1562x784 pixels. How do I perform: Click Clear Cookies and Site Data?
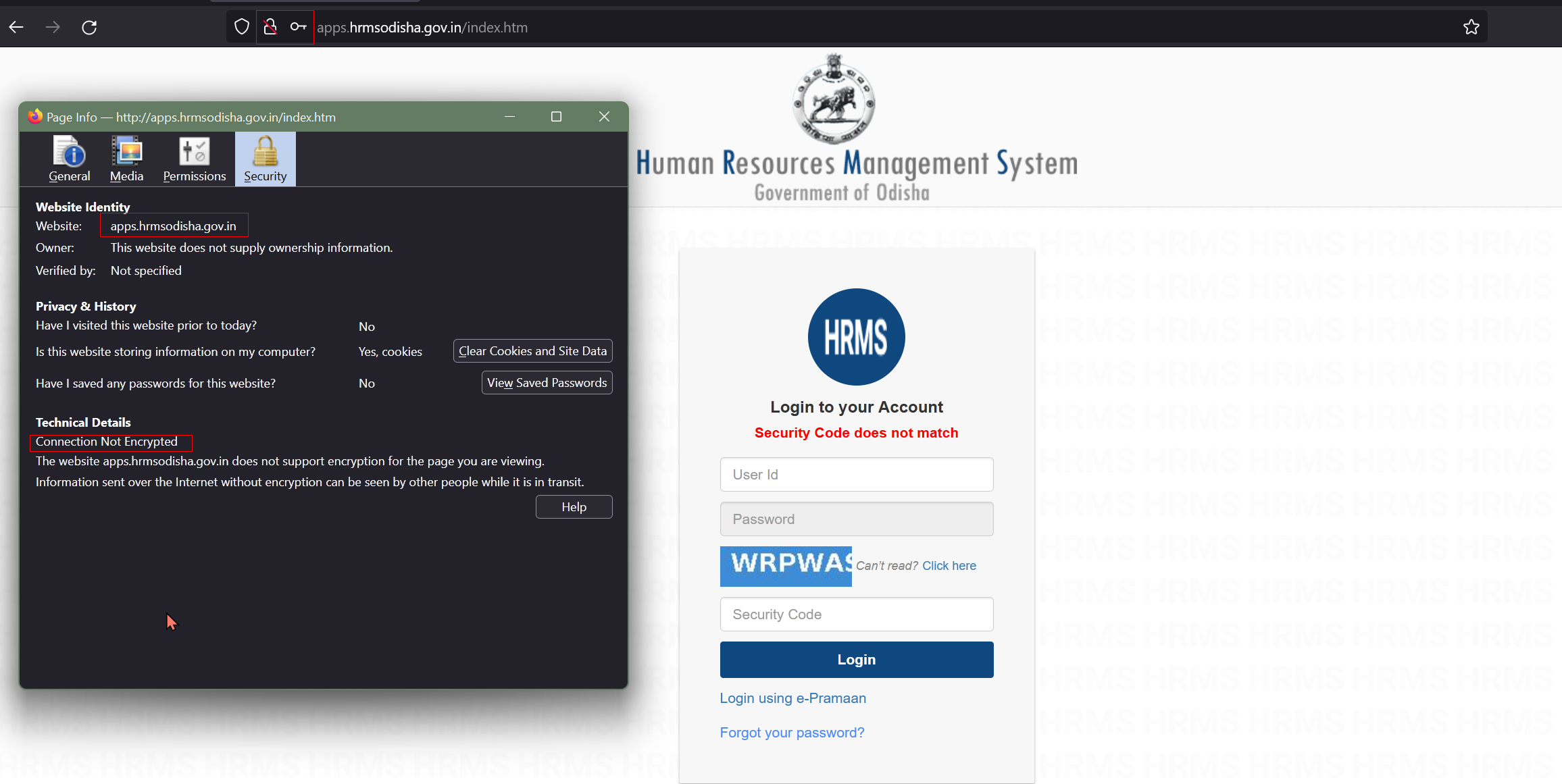(532, 351)
